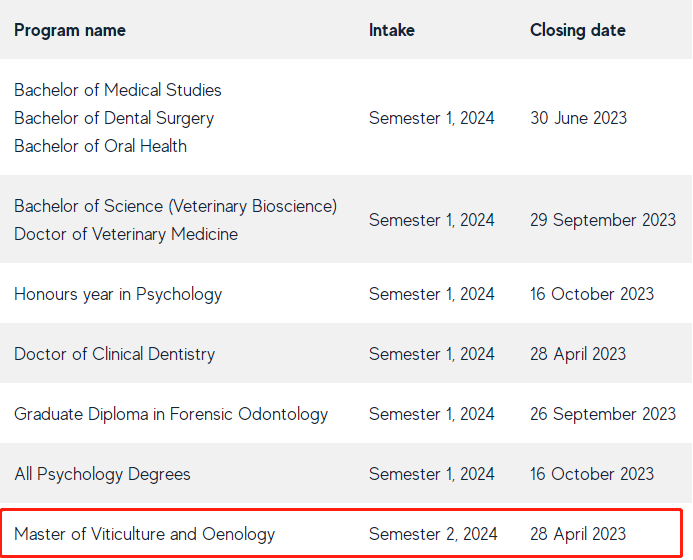Select Bachelor of Medical Studies program
Screen dimensions: 693x560
tap(118, 90)
